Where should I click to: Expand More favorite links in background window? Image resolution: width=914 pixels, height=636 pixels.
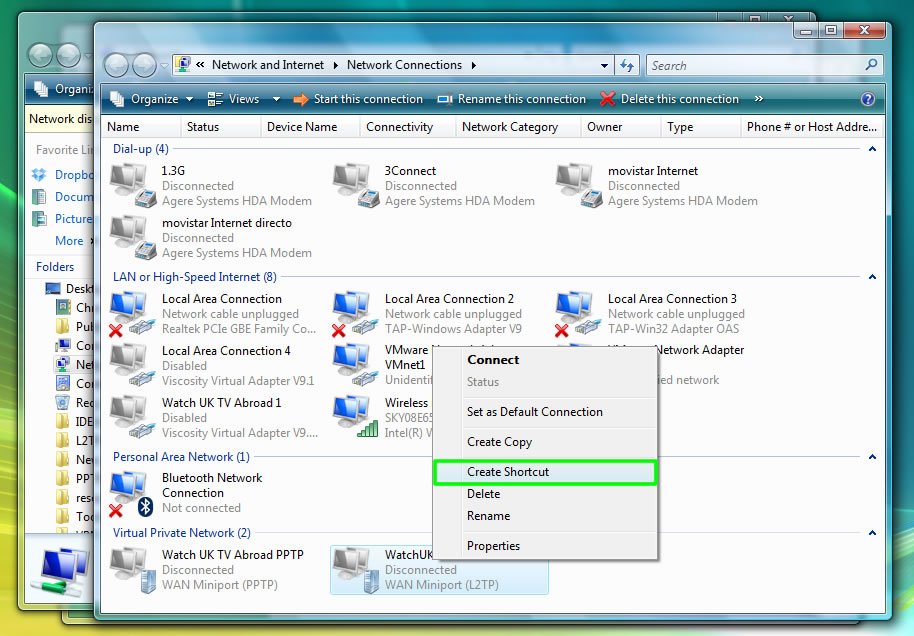pos(73,241)
